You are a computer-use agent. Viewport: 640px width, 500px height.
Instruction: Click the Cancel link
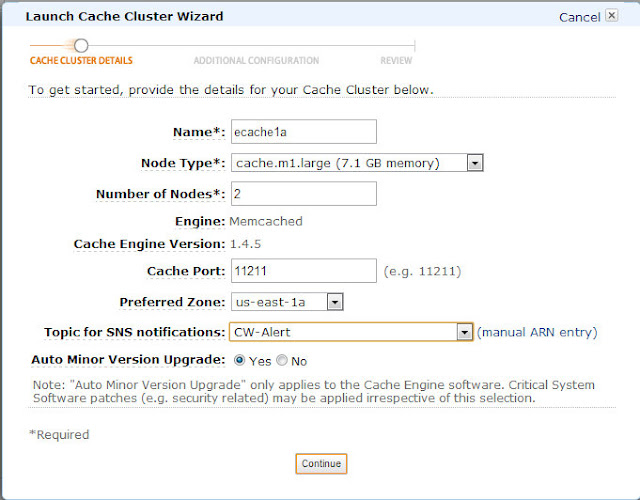coord(579,17)
